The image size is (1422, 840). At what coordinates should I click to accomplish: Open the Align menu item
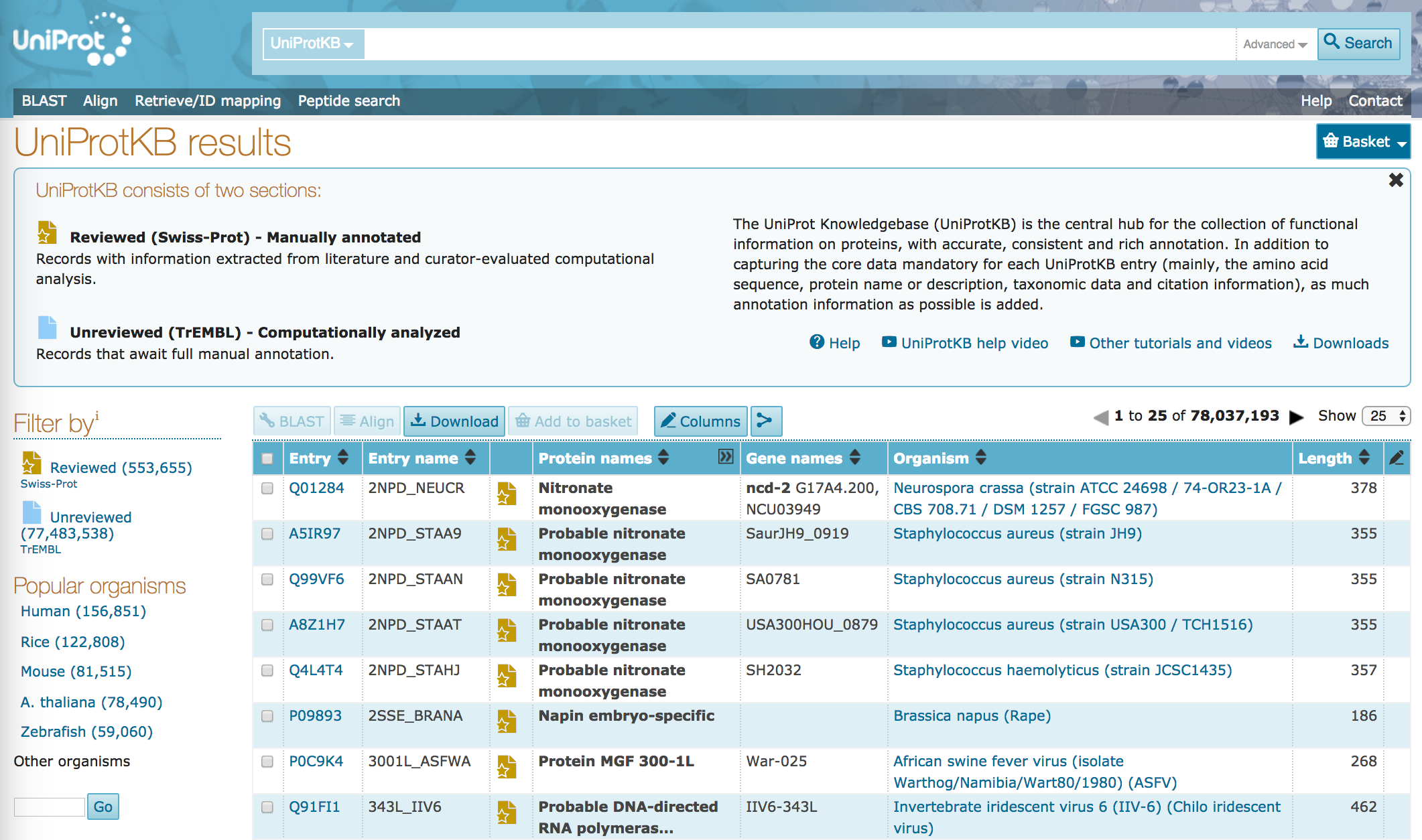[101, 100]
